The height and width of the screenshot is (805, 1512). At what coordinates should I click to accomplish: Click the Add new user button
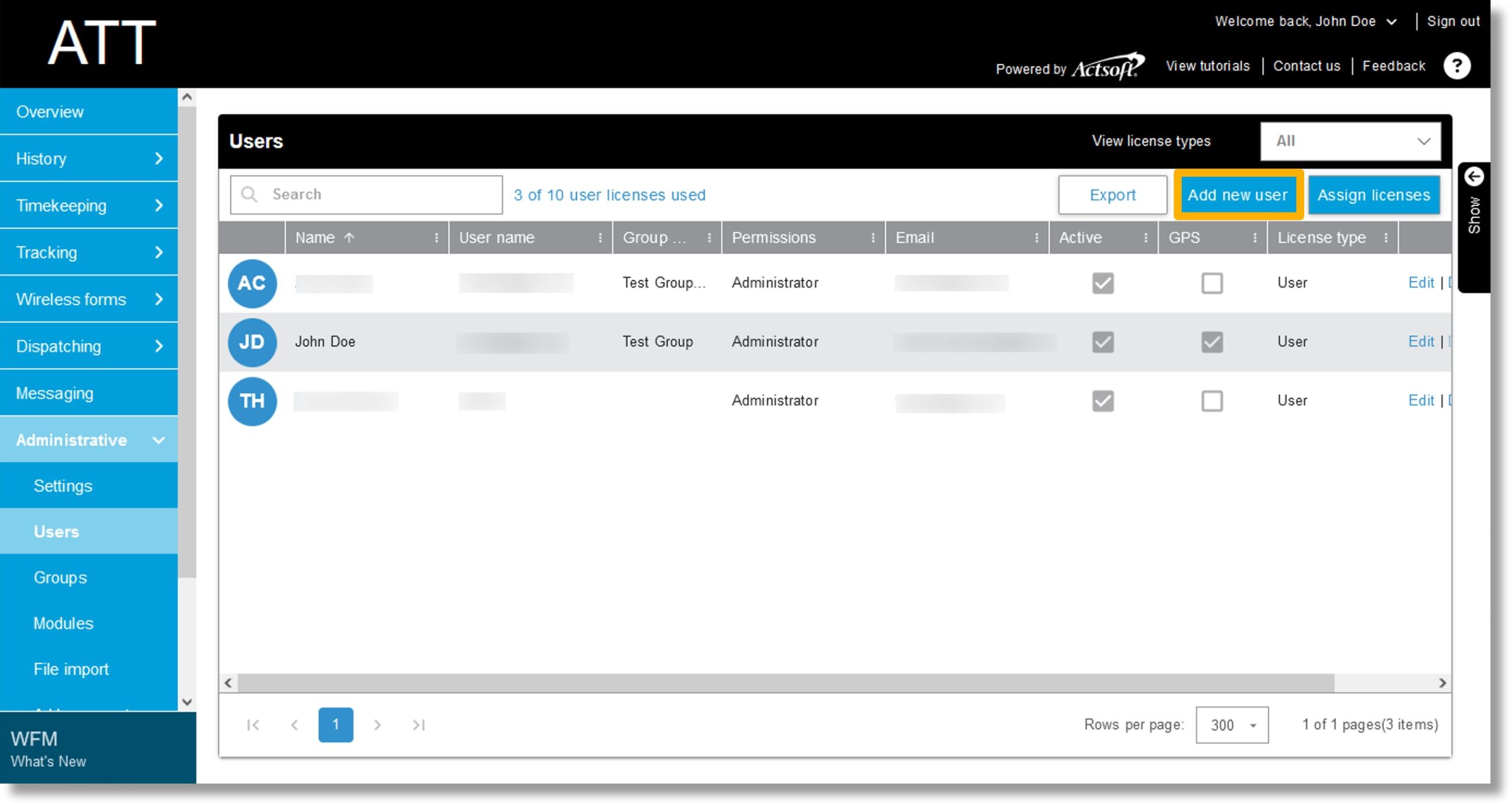tap(1239, 195)
